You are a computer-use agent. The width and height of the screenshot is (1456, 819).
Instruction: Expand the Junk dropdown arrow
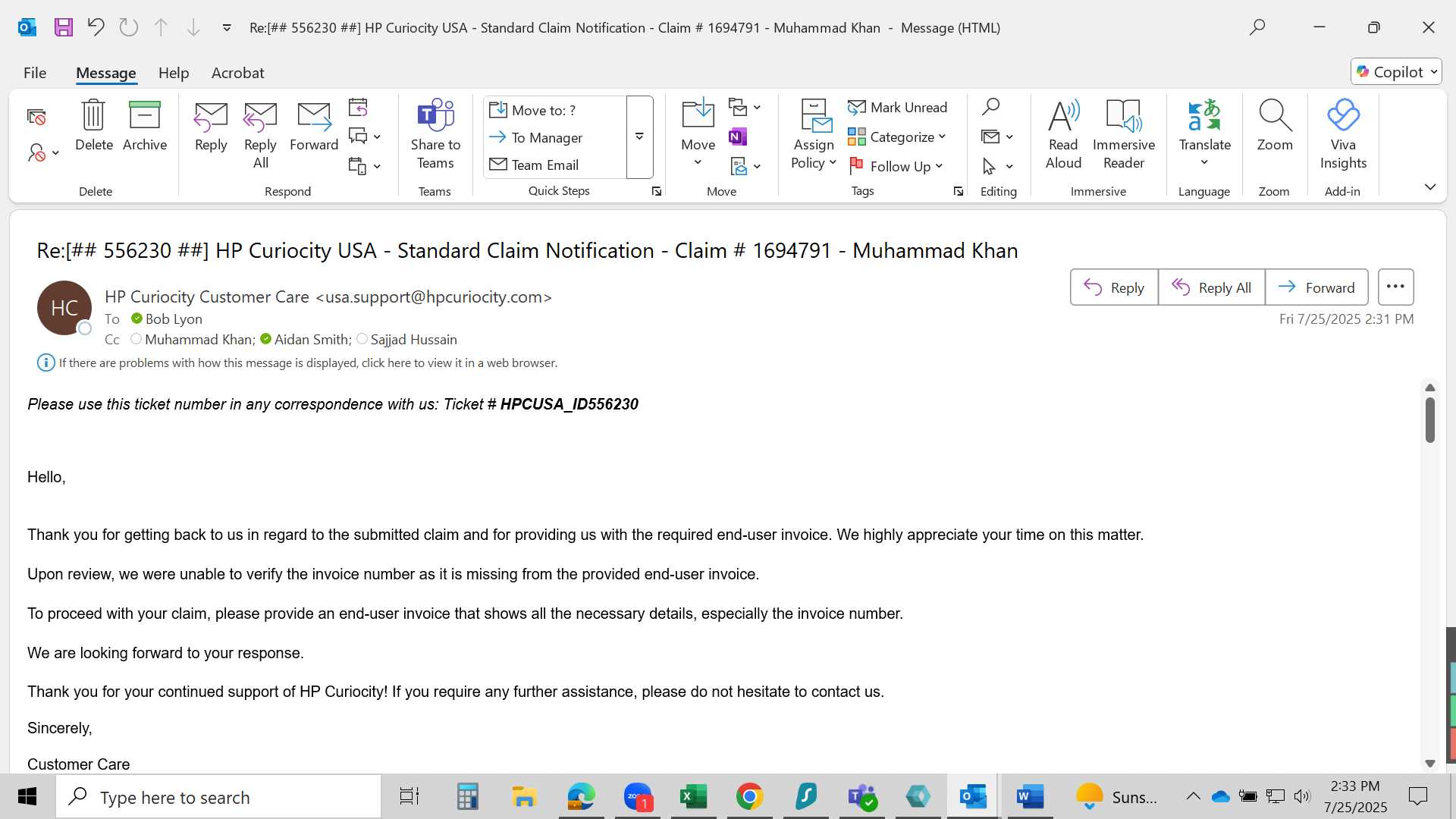pos(56,153)
